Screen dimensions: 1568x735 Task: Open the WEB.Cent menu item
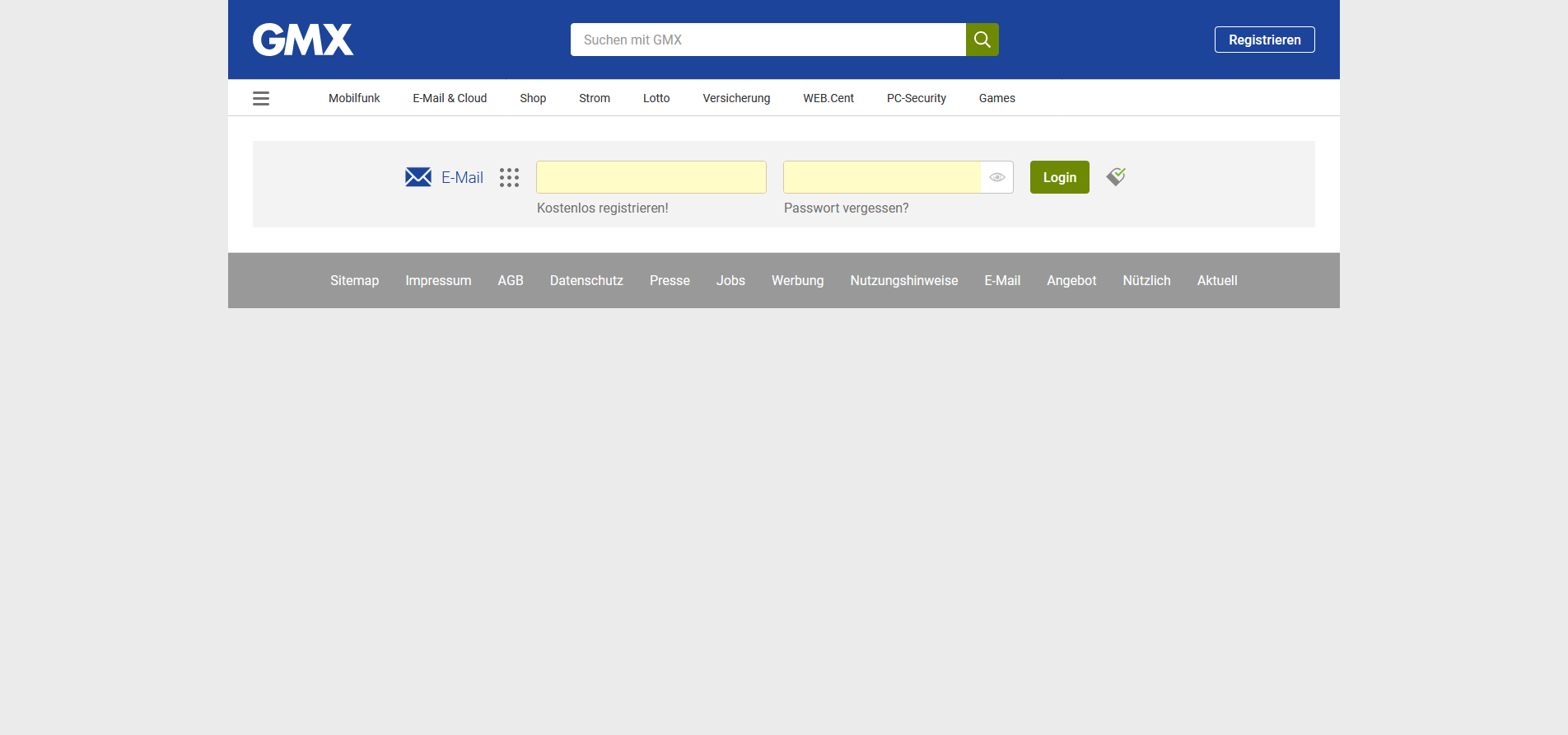tap(828, 98)
